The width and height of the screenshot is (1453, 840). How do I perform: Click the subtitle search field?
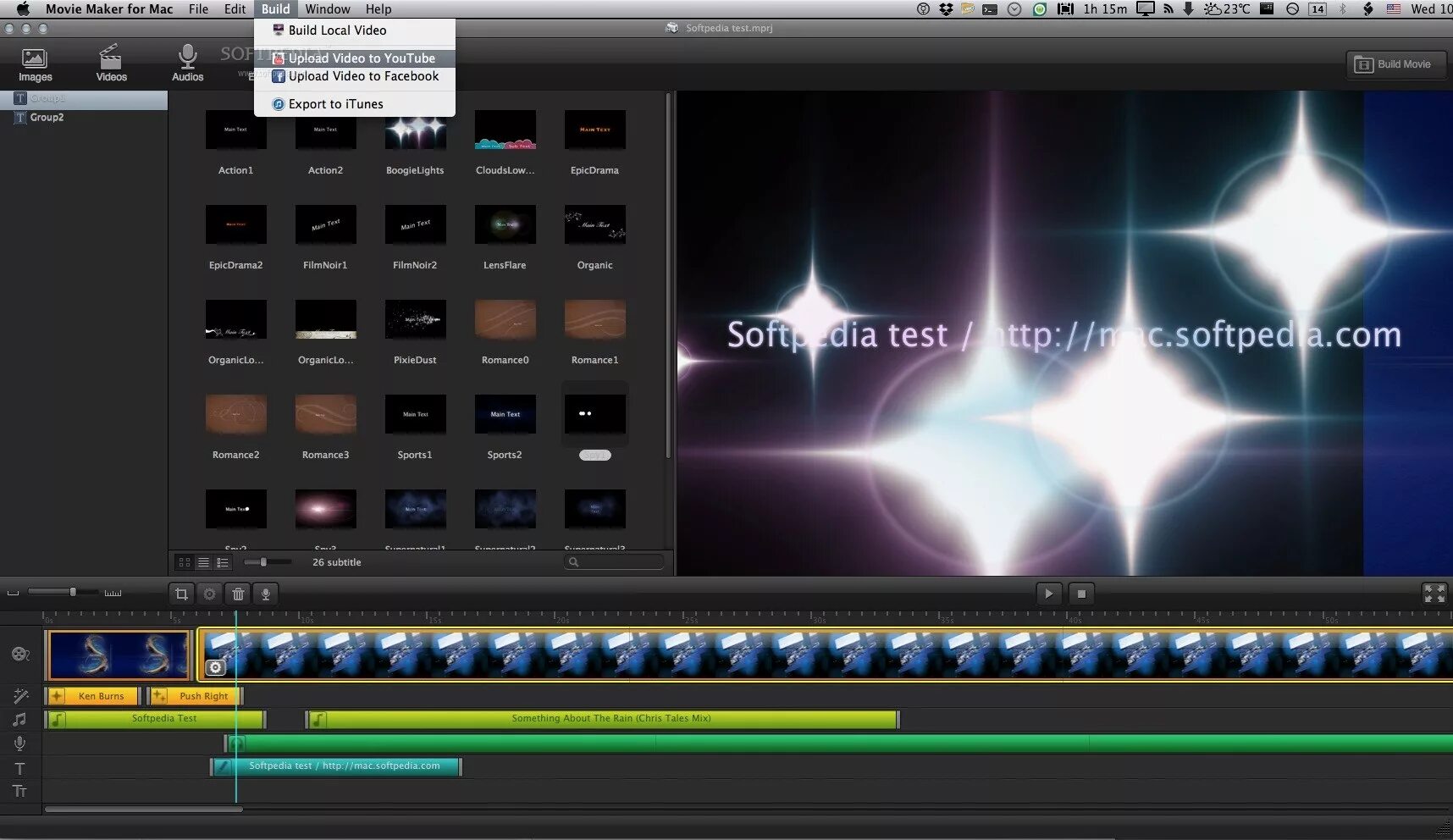pos(614,561)
